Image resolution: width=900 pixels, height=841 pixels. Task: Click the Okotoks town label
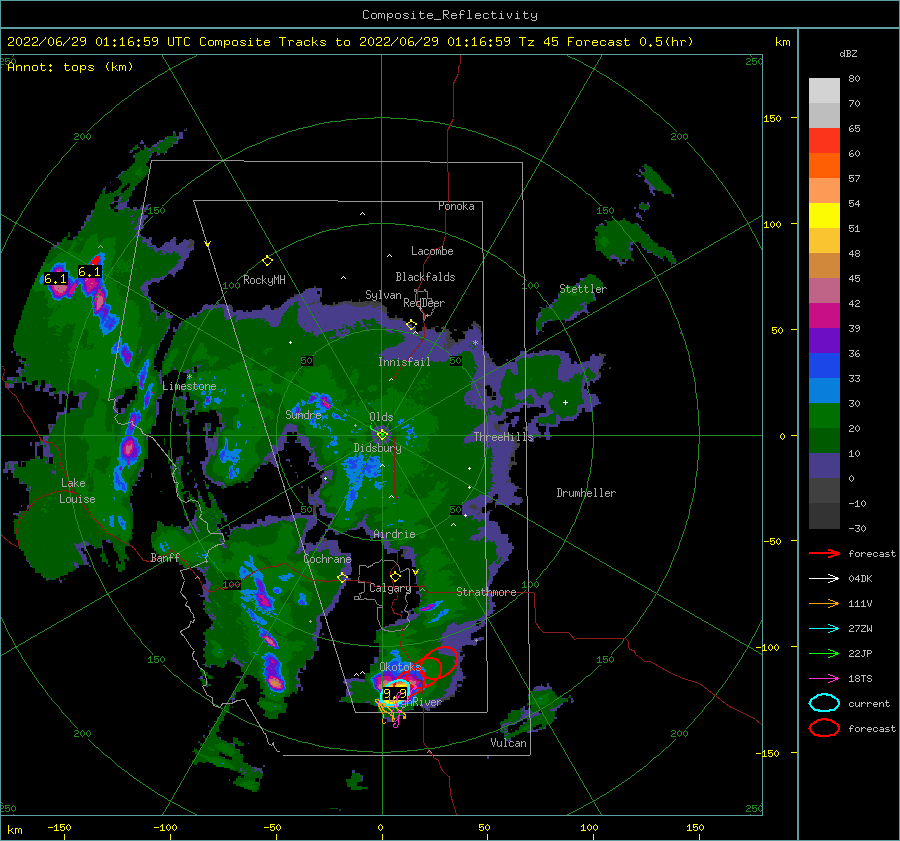[400, 666]
